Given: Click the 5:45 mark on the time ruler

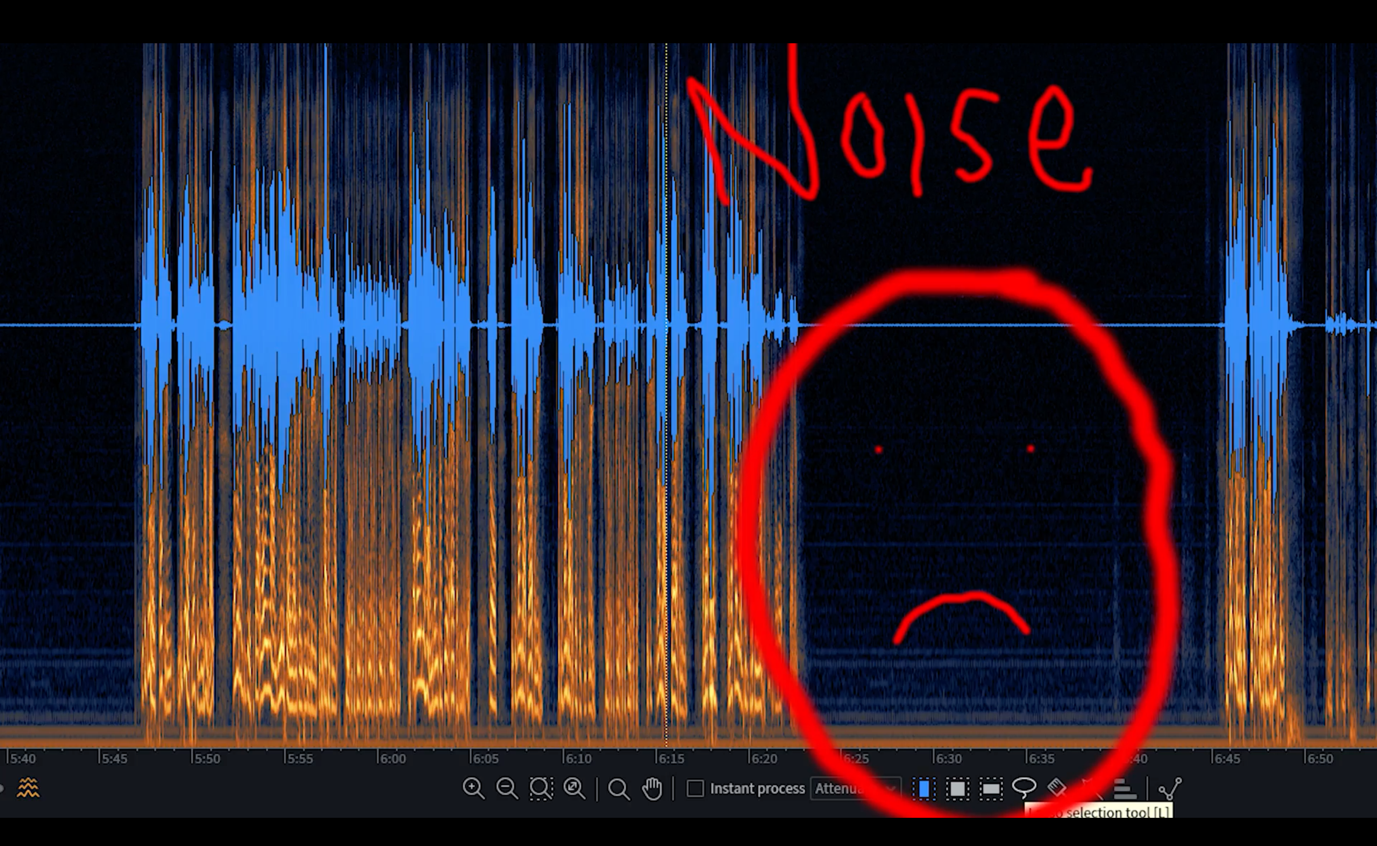Looking at the screenshot, I should pos(114,759).
